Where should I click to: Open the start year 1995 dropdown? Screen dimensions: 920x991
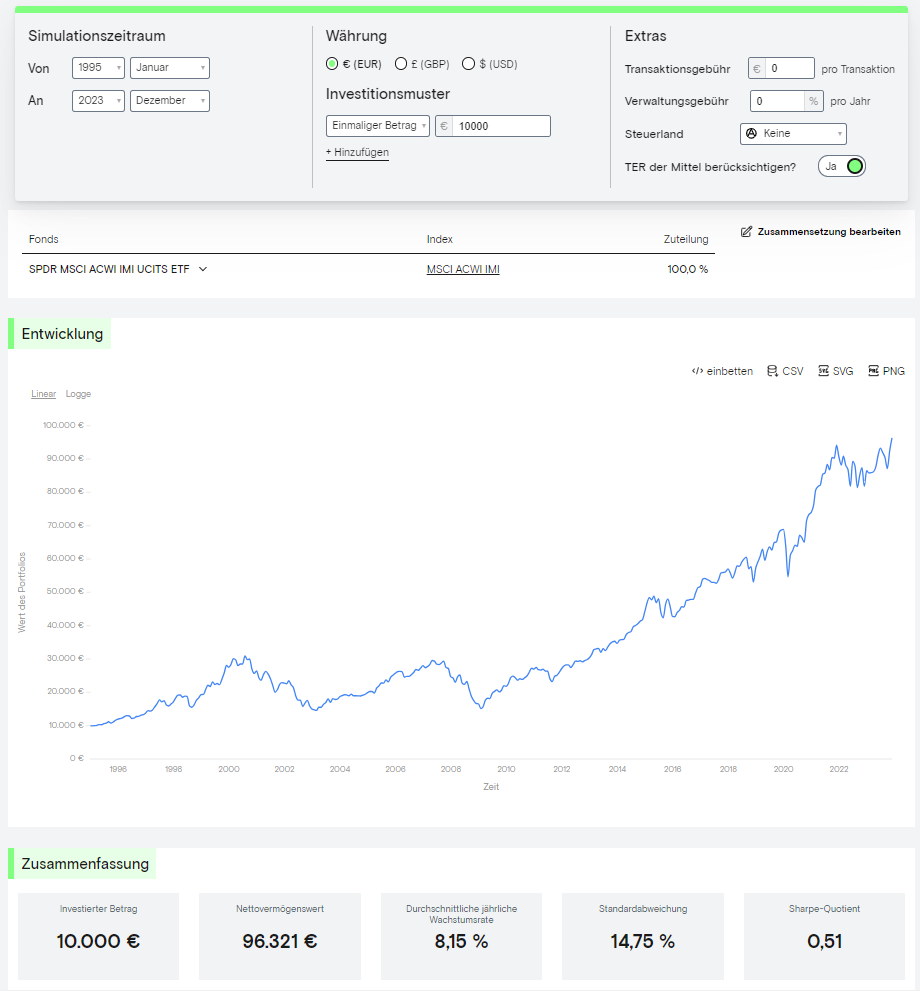[98, 68]
